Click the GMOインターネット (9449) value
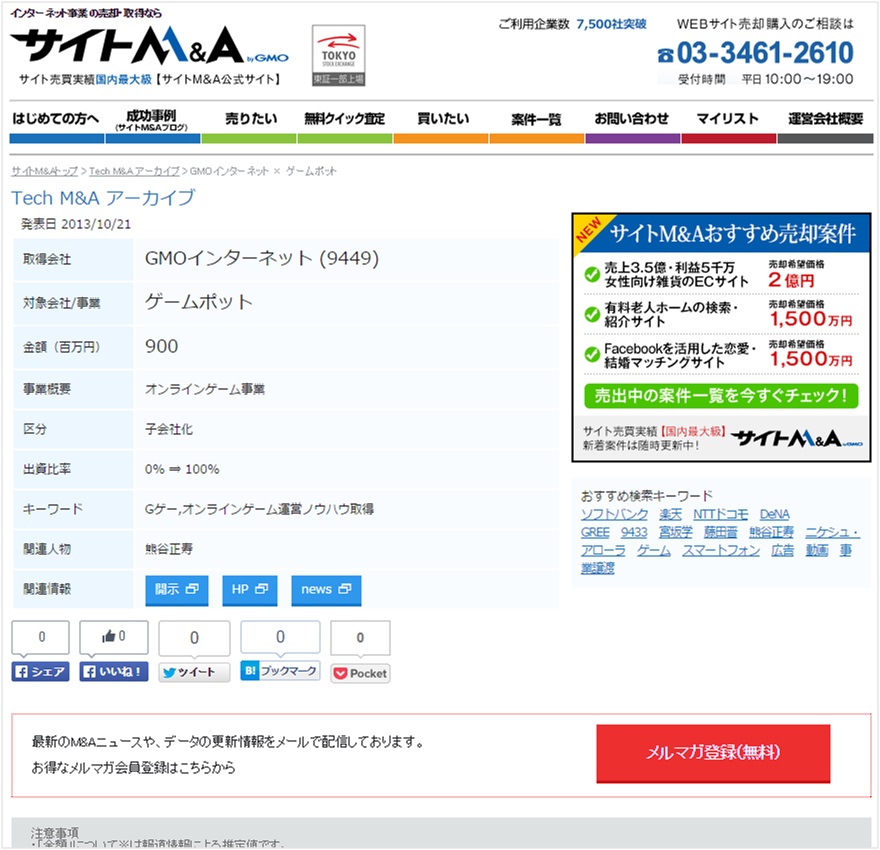Viewport: 880px width, 850px height. pyautogui.click(x=262, y=258)
